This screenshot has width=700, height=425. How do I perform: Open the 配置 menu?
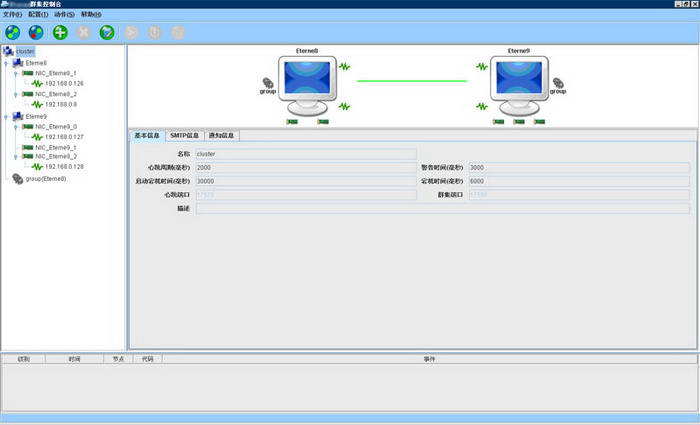coord(38,14)
